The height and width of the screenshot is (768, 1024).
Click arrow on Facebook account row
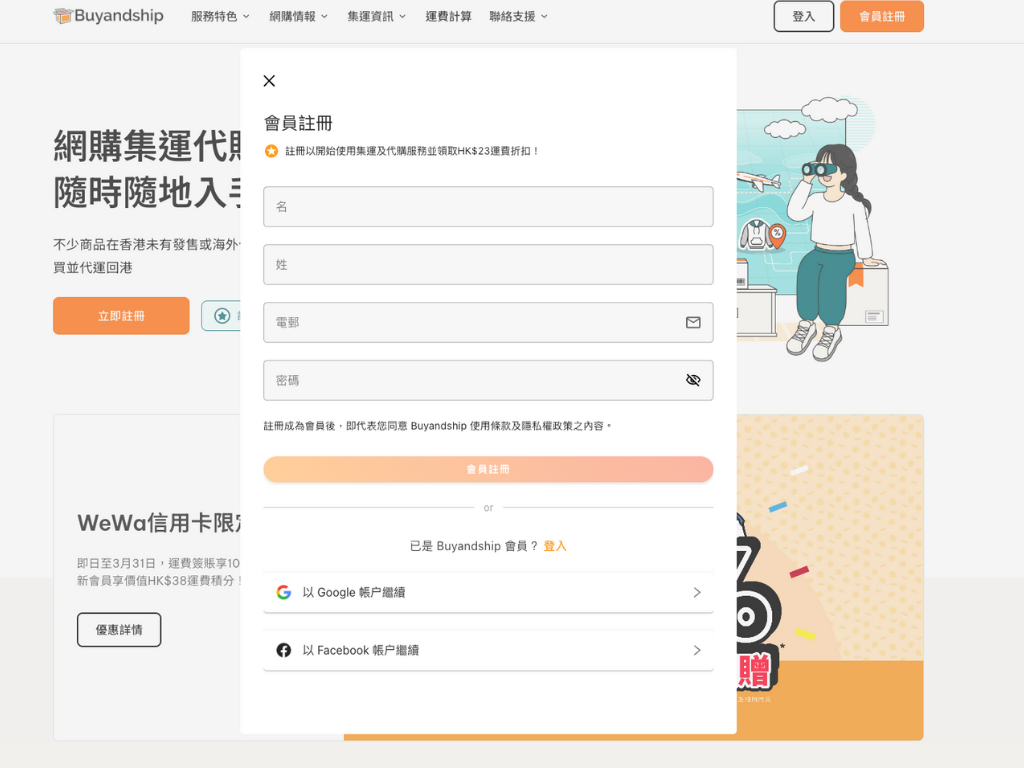click(x=697, y=650)
